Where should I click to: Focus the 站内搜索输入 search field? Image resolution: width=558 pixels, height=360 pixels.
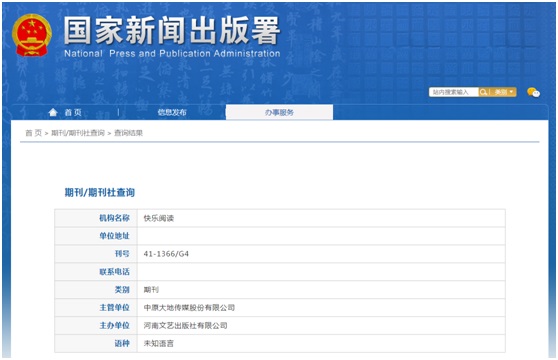click(453, 92)
